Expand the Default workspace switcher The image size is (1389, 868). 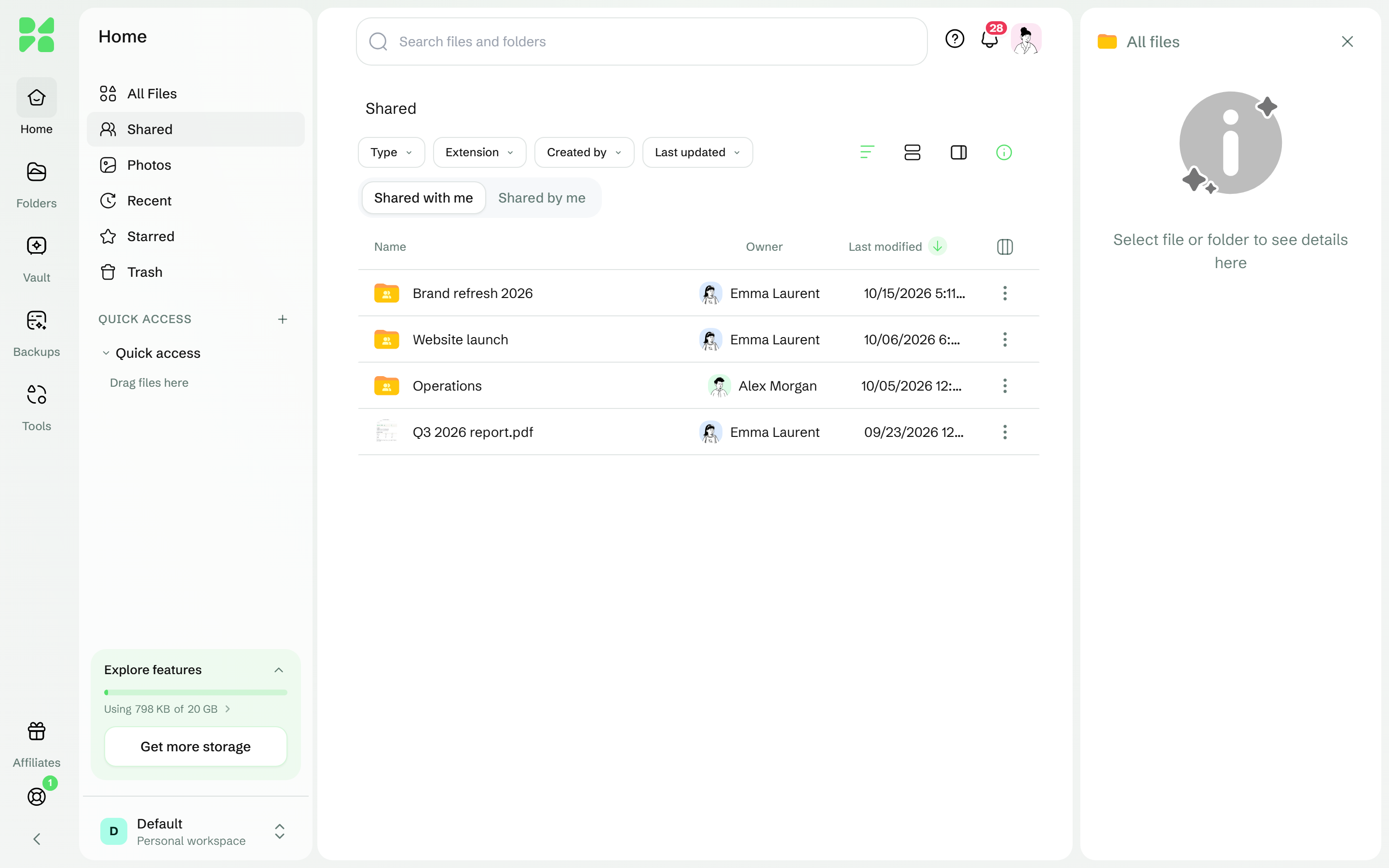click(x=196, y=831)
